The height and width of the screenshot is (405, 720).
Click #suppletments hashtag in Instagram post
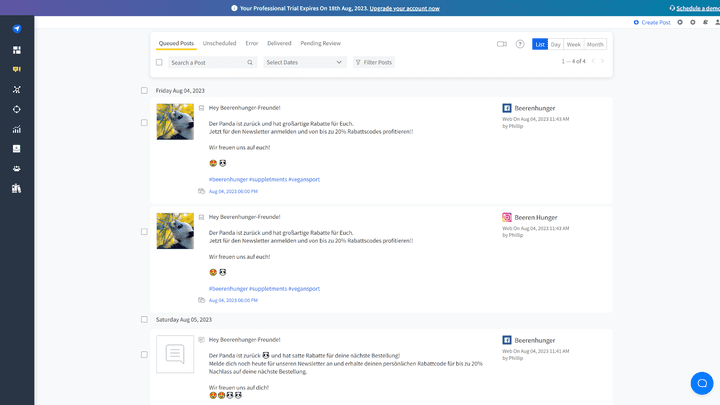tap(268, 288)
